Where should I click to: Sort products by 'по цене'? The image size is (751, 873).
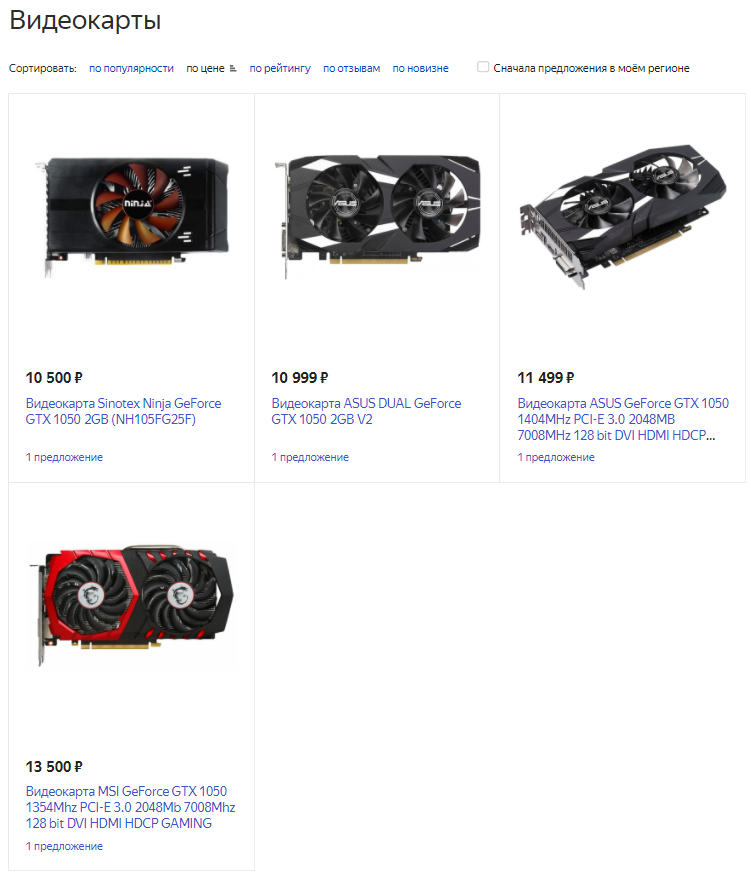pos(205,68)
